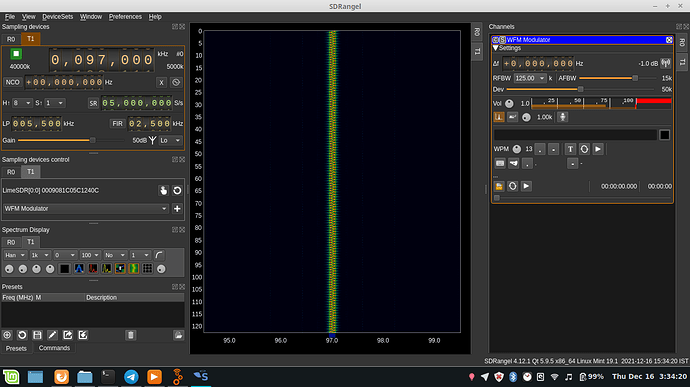Toggle the waterfall display icon

(134, 269)
